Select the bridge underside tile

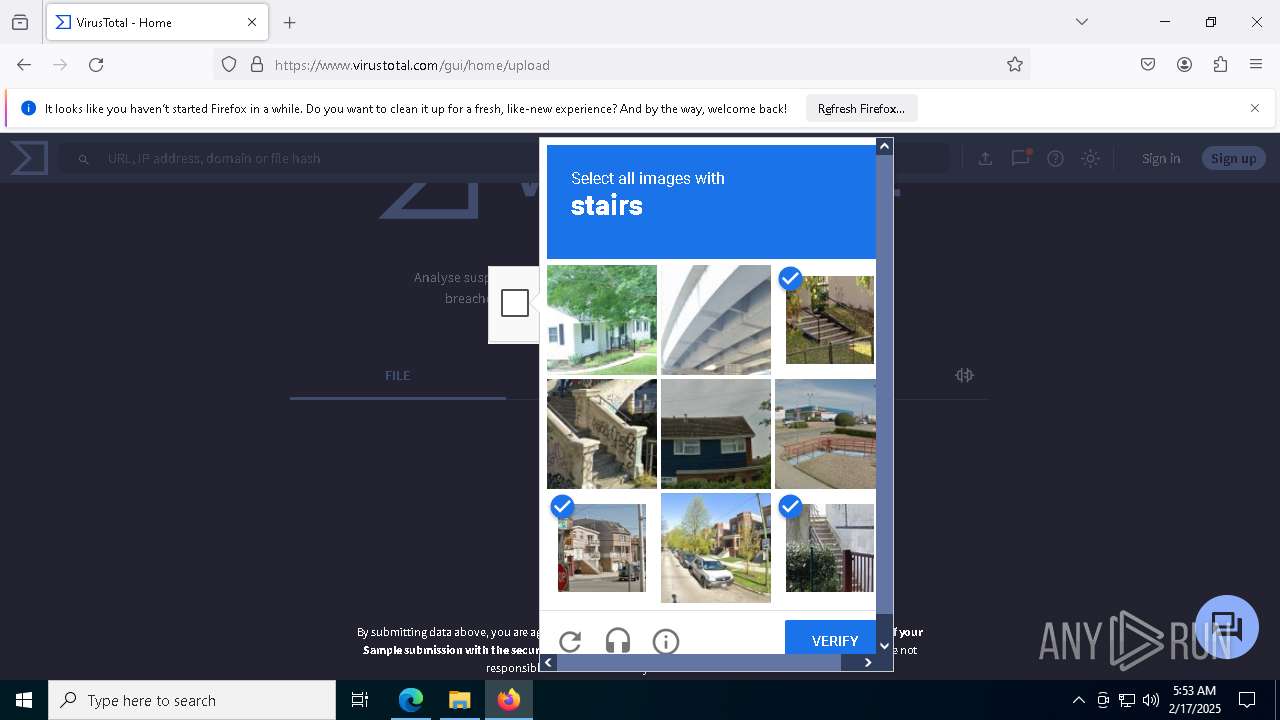pyautogui.click(x=716, y=320)
